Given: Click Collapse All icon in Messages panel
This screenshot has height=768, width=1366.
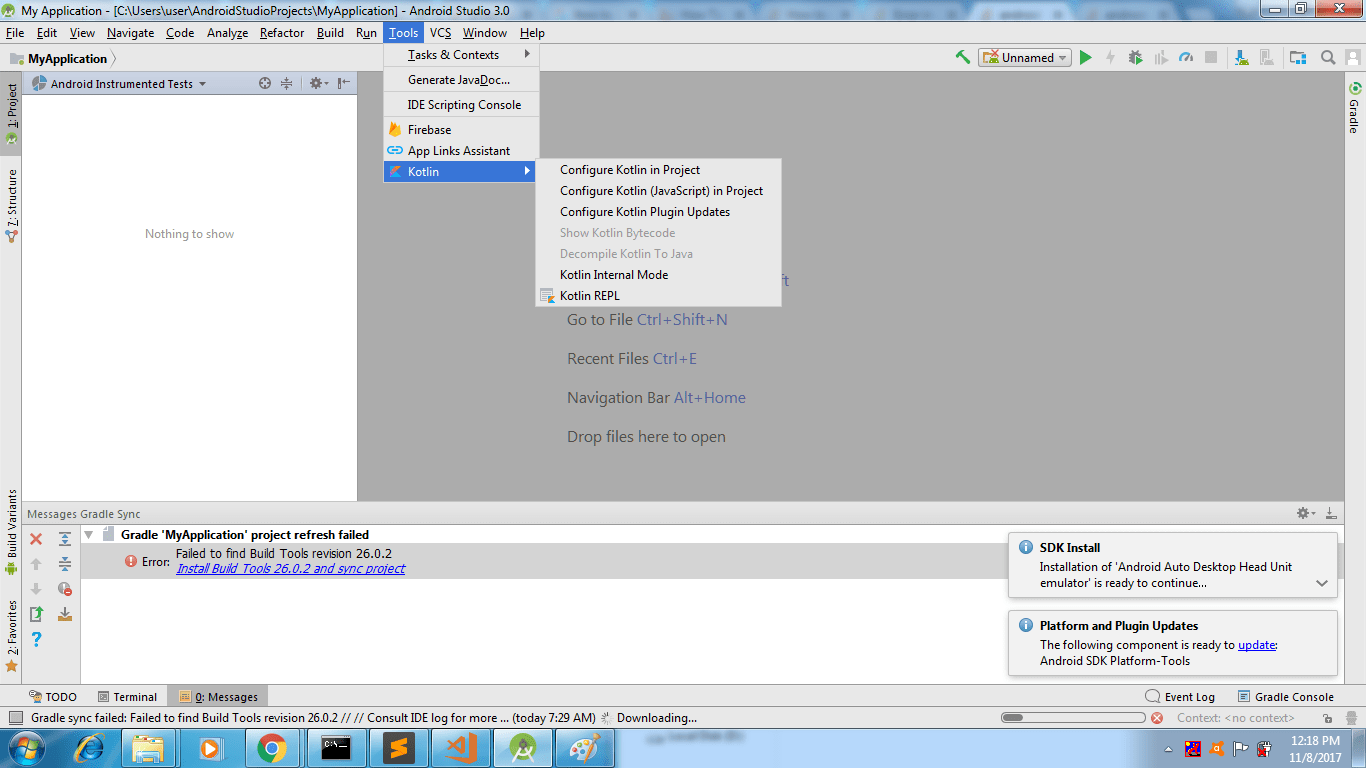Looking at the screenshot, I should (65, 564).
